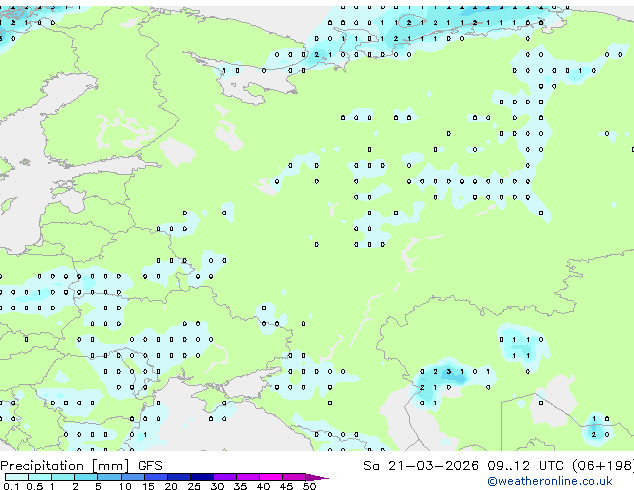634x490 pixels.
Task: Click the legend label '50'
Action: 309,486
